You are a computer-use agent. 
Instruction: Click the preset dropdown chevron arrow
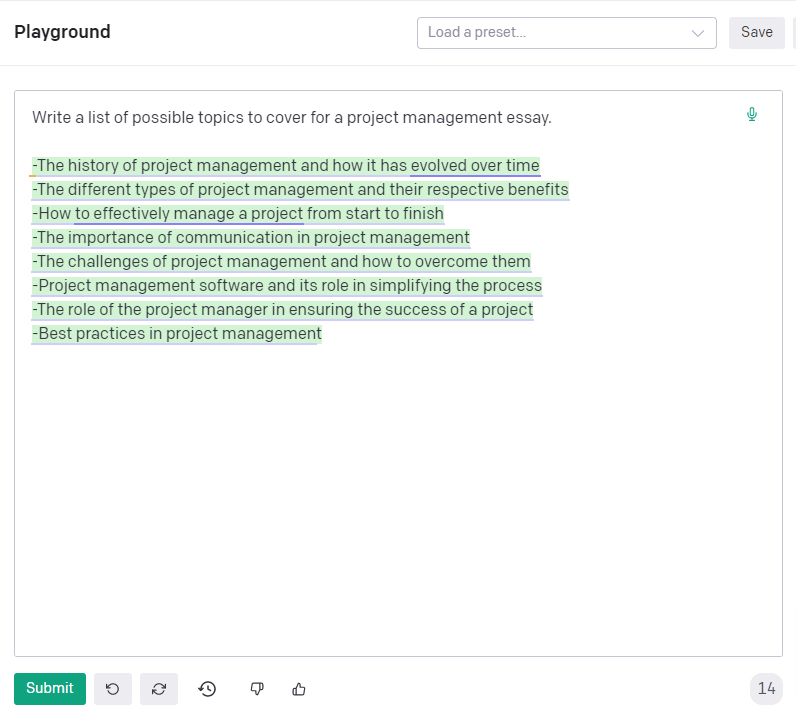[x=698, y=34]
